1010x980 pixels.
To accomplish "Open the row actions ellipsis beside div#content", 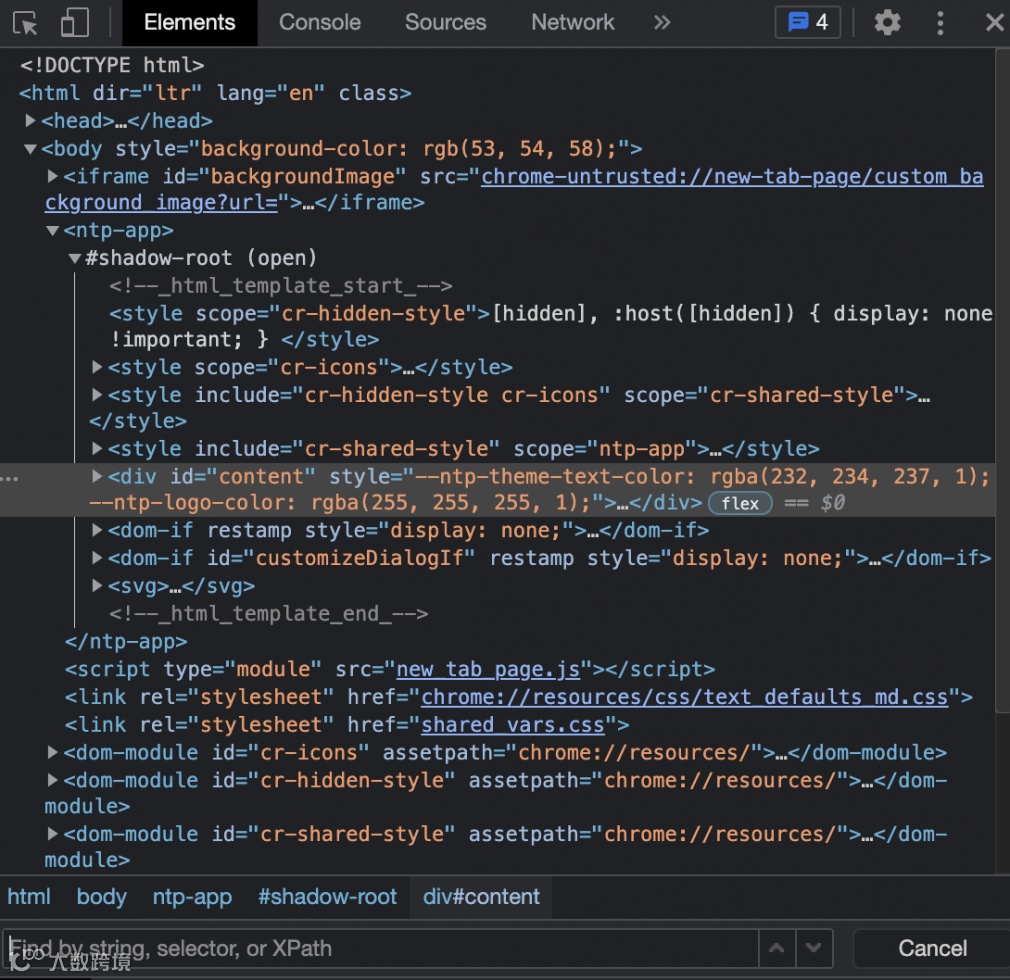I will (10, 479).
